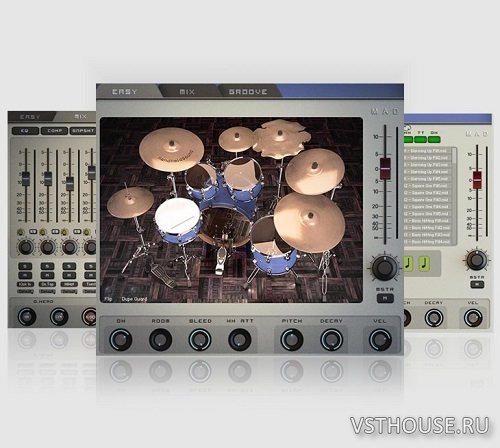The image size is (500, 448).
Task: Hit the wavy-edged china cymbal
Action: 281,138
